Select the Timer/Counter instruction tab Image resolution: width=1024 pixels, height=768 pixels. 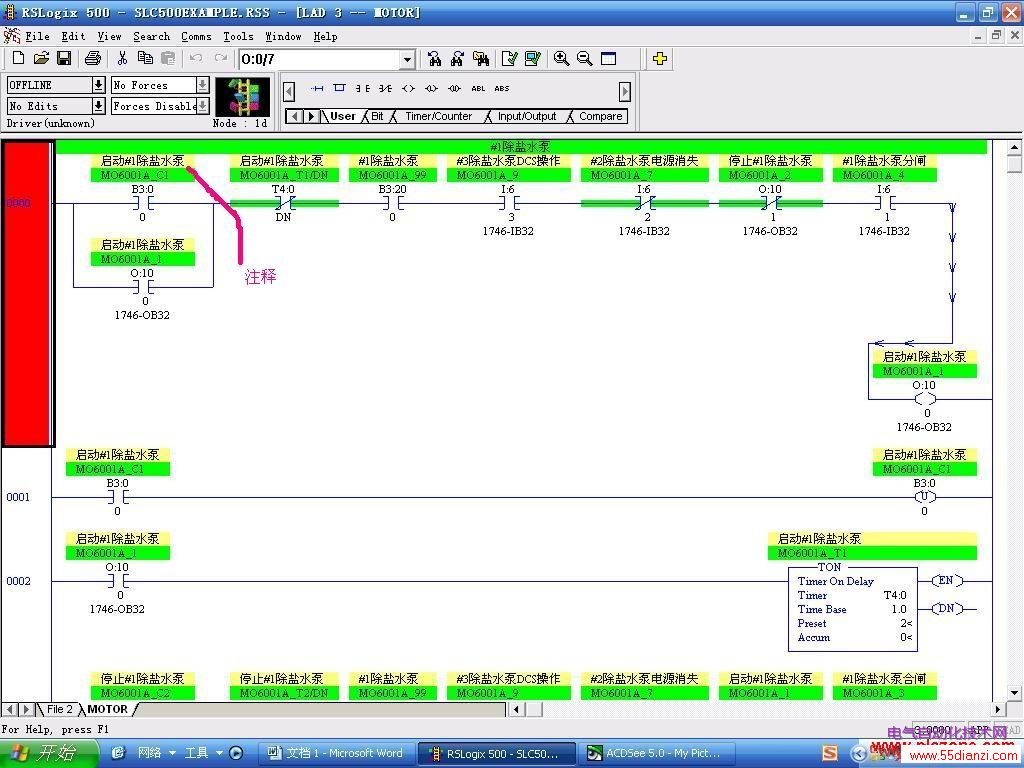tap(438, 116)
